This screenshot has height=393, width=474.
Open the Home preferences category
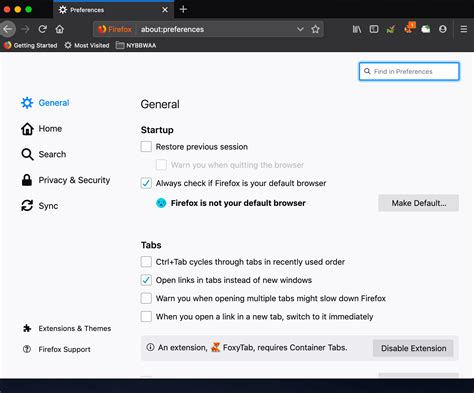(42, 129)
